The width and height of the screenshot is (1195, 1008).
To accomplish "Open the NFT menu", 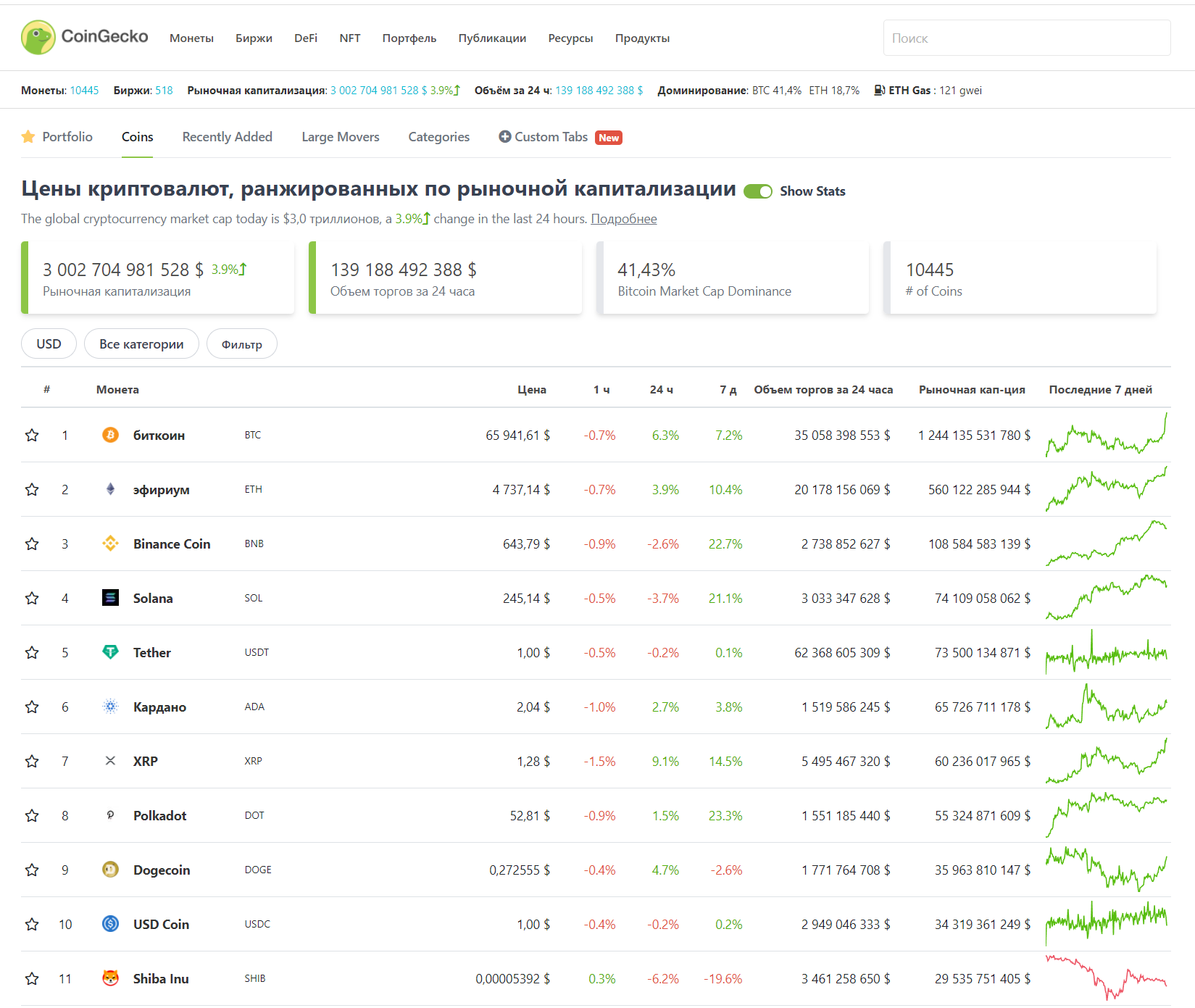I will 350,38.
